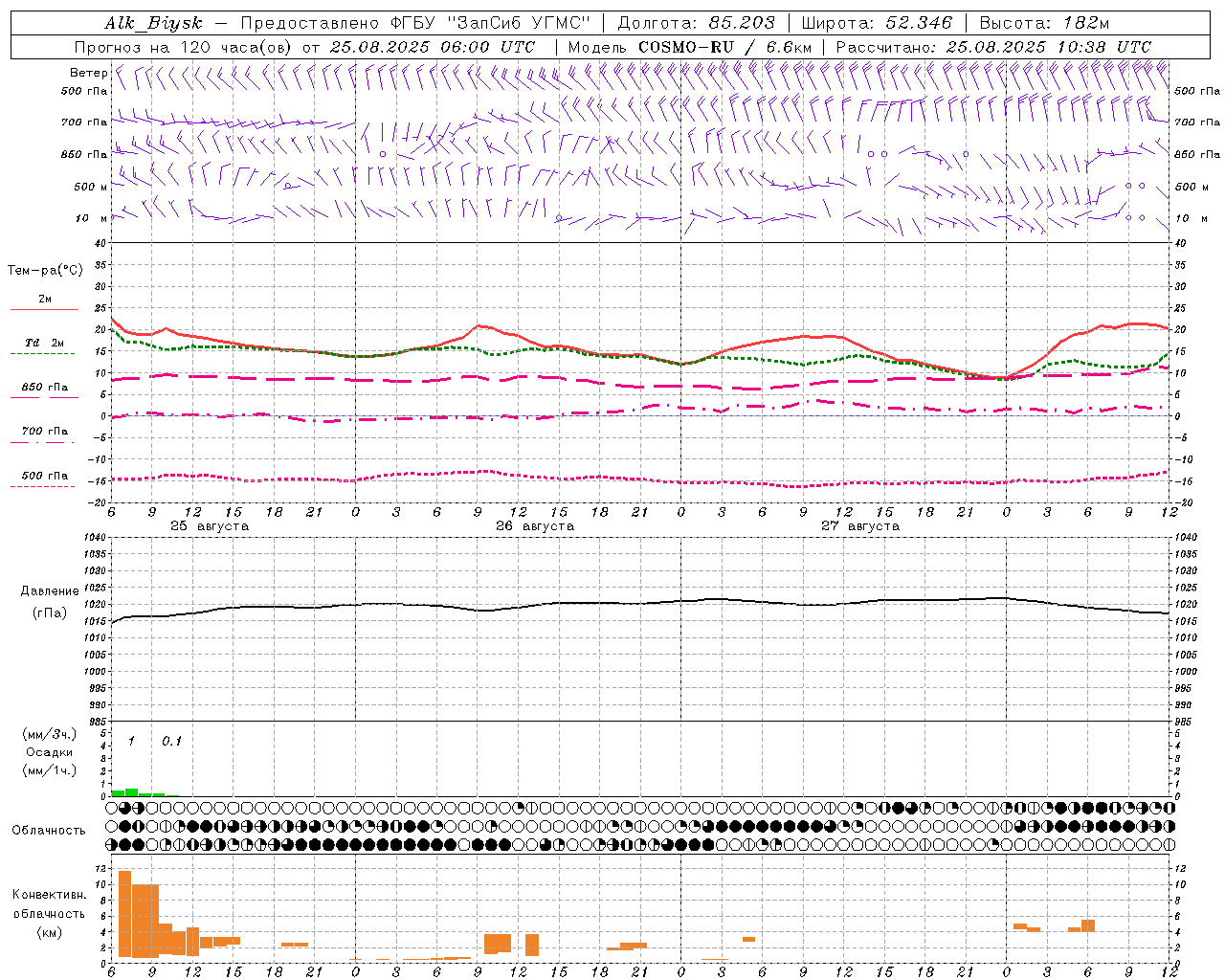
Task: Click the "26 августа" date label
Action: (x=535, y=526)
